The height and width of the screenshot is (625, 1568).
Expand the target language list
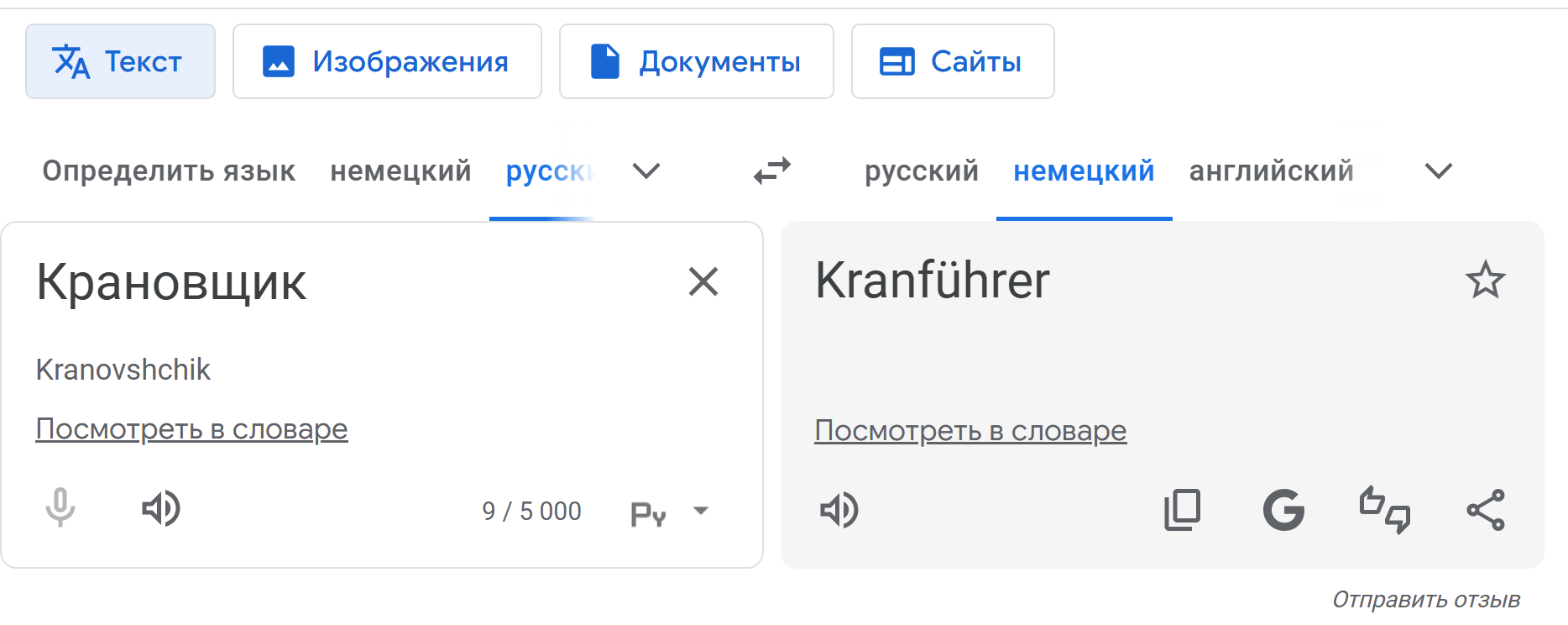point(1438,171)
